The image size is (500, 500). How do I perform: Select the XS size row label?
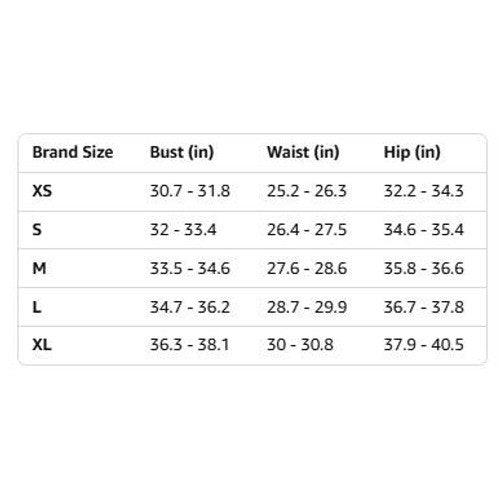42,191
